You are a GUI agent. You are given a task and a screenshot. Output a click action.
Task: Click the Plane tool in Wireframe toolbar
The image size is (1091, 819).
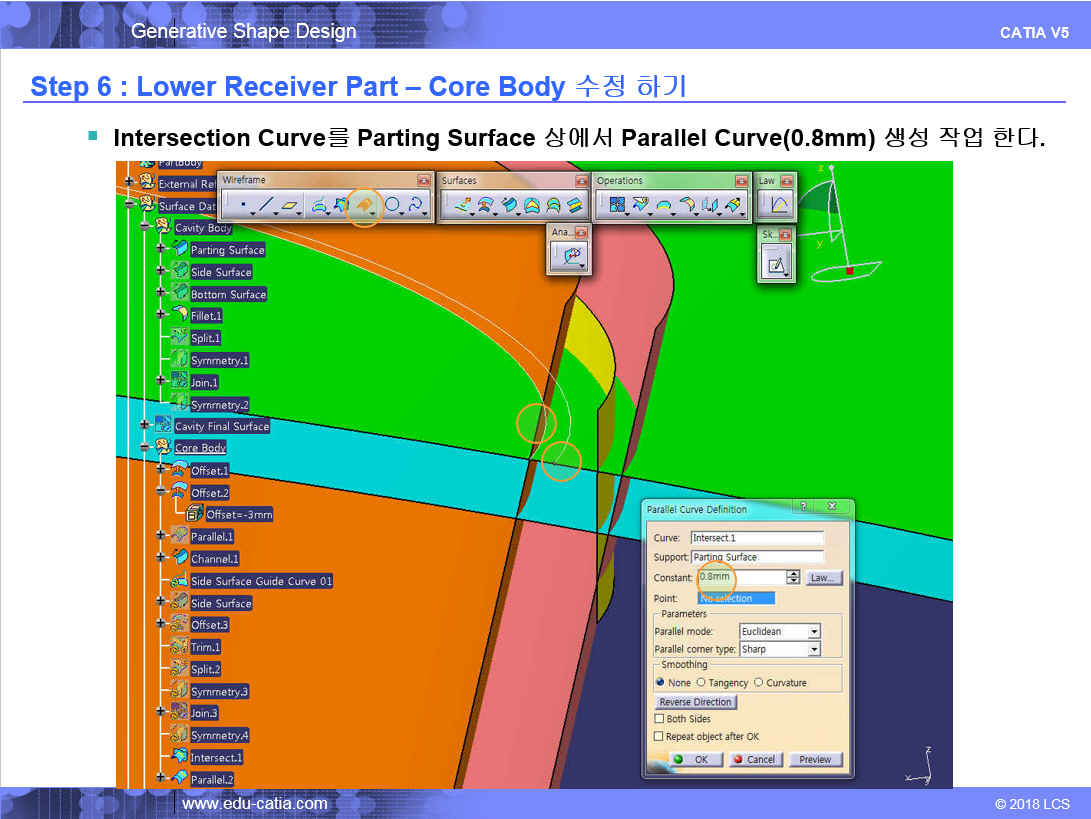coord(290,205)
